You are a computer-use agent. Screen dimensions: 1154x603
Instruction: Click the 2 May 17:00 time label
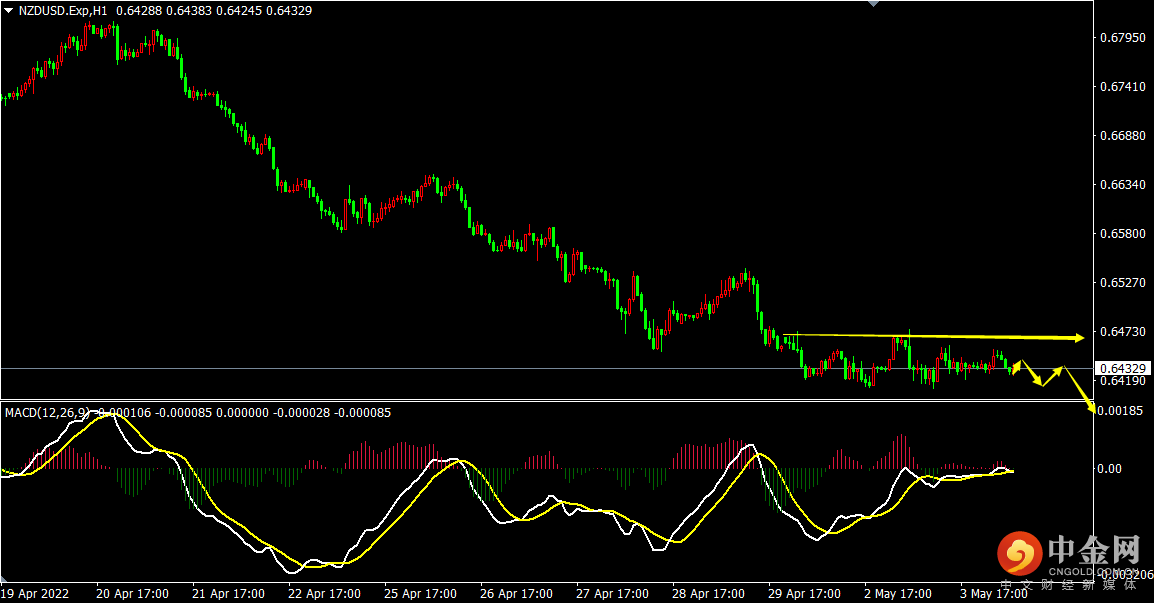[x=898, y=593]
